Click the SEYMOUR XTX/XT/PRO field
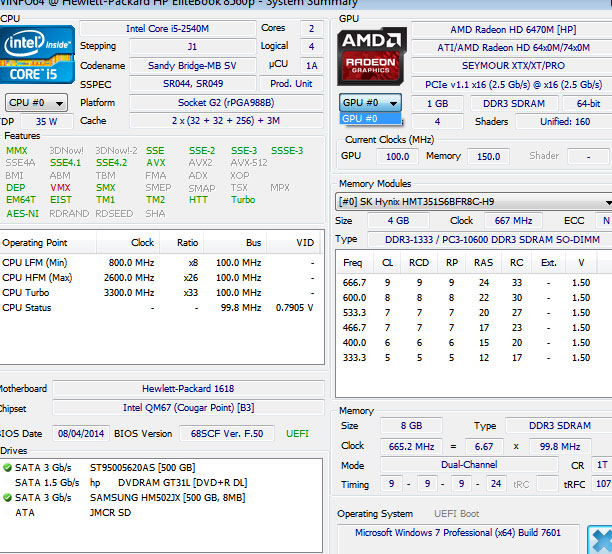 (x=513, y=66)
